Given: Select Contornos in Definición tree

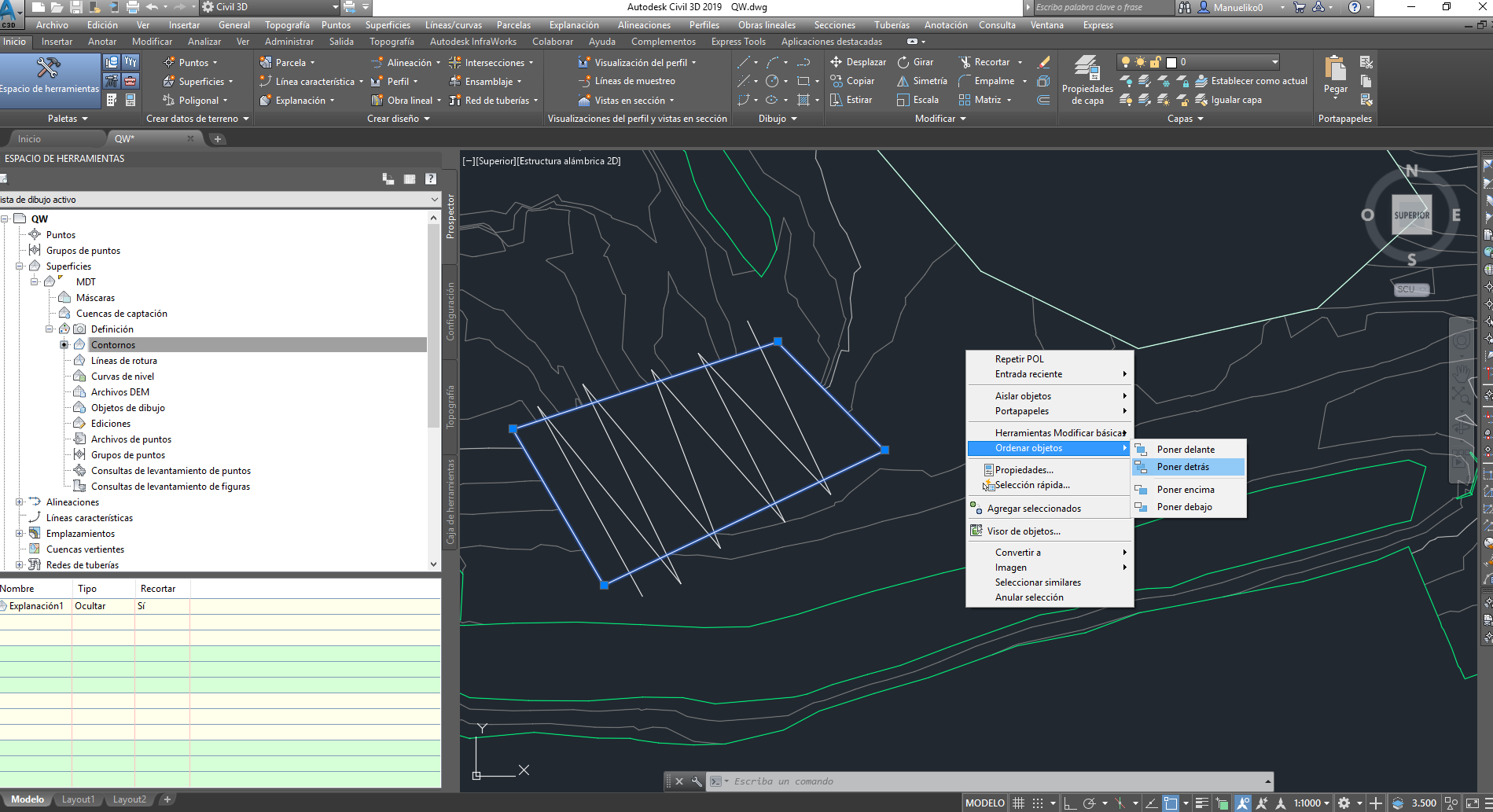Looking at the screenshot, I should (x=113, y=344).
